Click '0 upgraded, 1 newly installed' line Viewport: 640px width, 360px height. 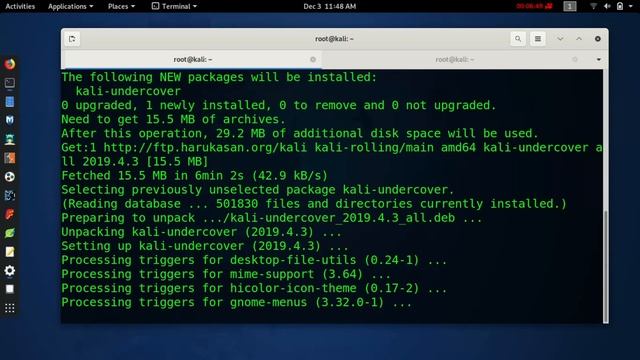(x=278, y=105)
